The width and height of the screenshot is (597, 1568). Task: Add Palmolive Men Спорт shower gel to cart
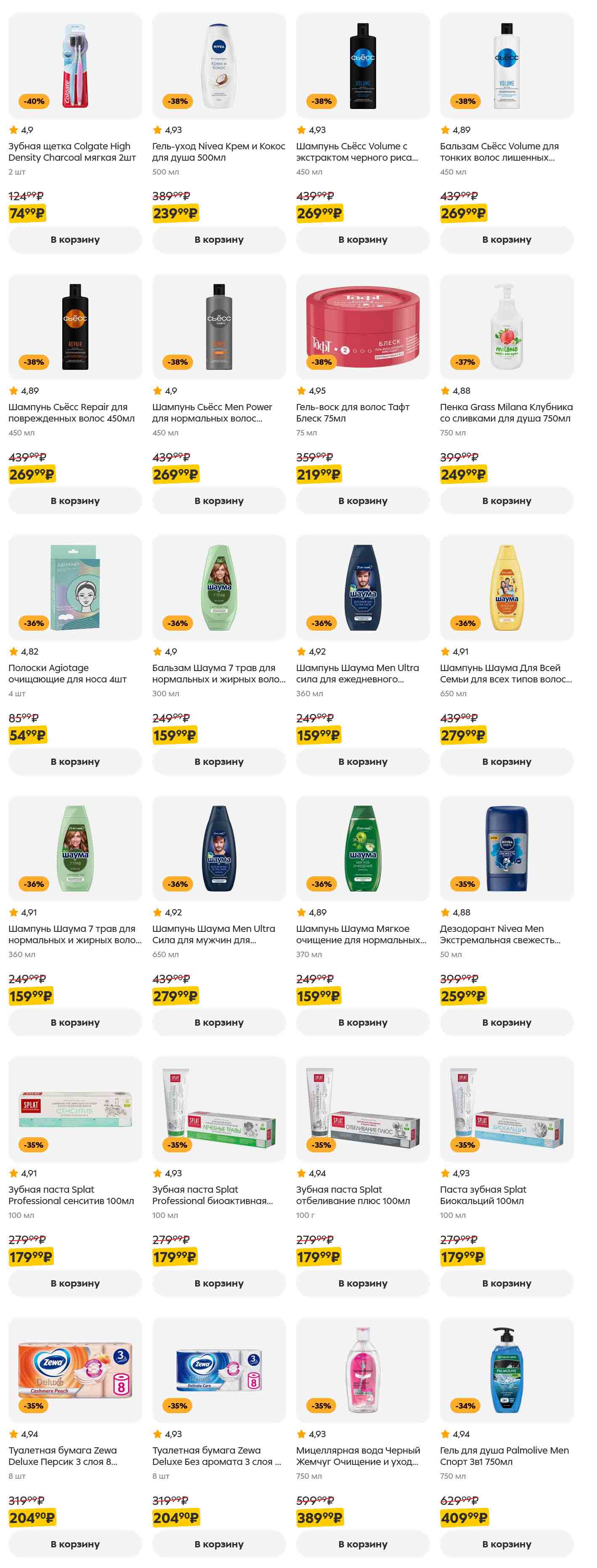[506, 1544]
